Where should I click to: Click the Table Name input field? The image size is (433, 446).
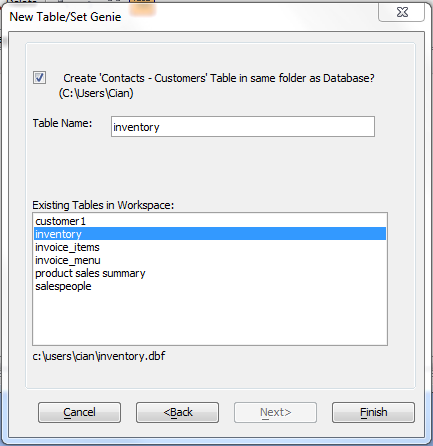pos(243,127)
